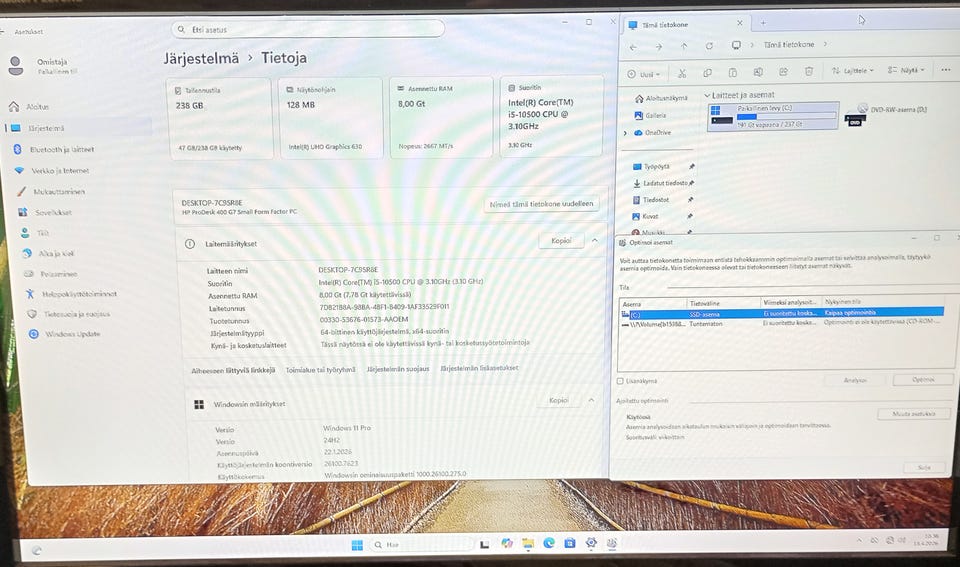This screenshot has width=960, height=567.
Task: Open the Näytä view dropdown
Action: 906,70
